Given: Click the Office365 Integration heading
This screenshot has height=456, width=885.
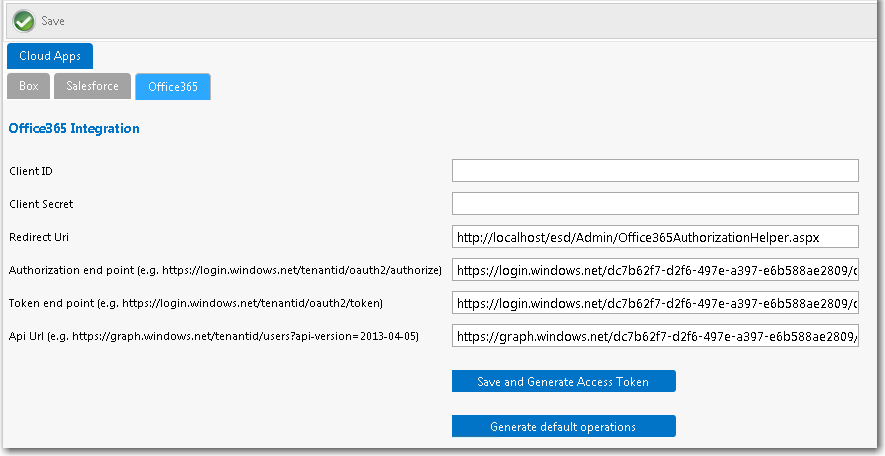Looking at the screenshot, I should click(74, 129).
